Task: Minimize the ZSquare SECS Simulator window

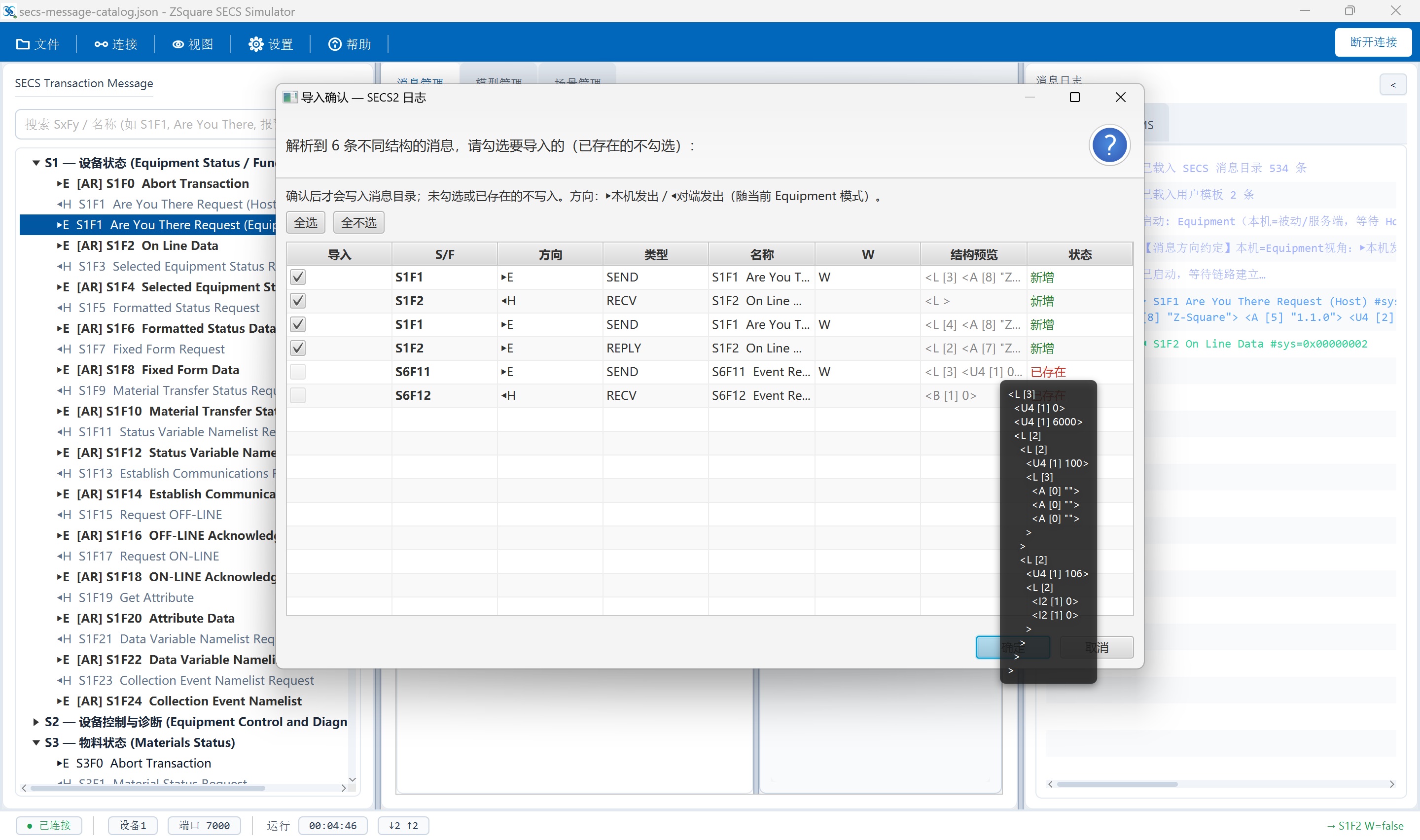Action: point(1305,11)
